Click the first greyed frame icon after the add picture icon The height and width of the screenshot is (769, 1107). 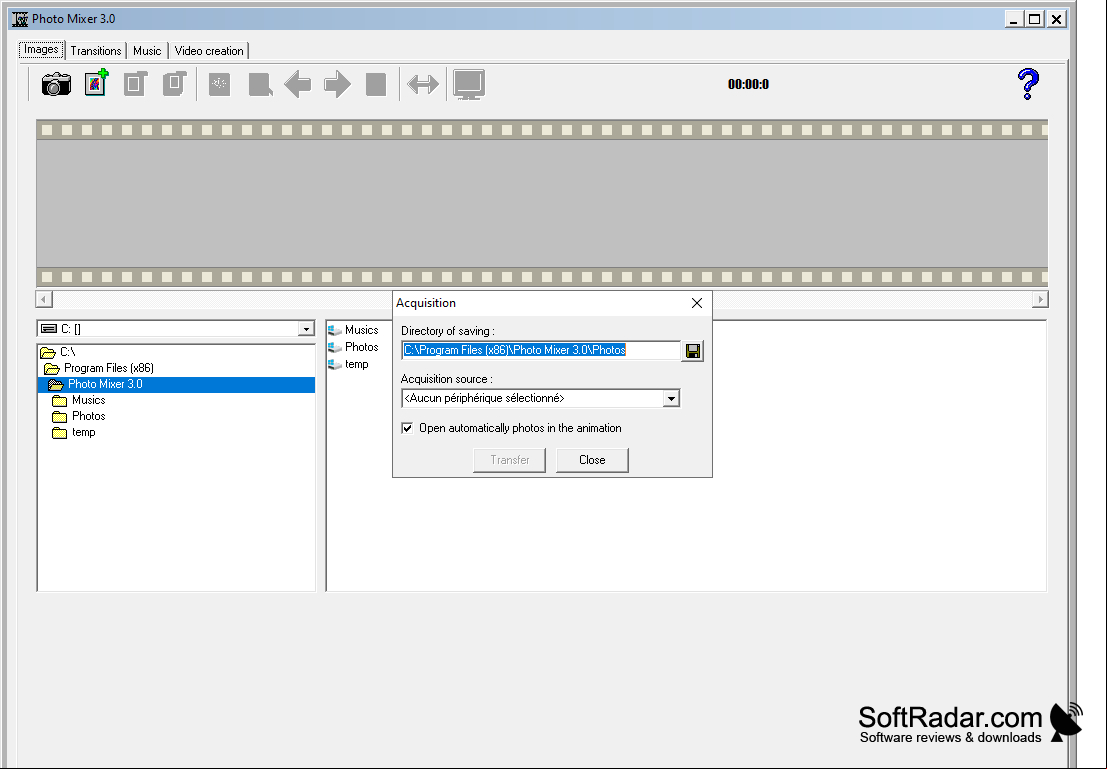tap(135, 83)
